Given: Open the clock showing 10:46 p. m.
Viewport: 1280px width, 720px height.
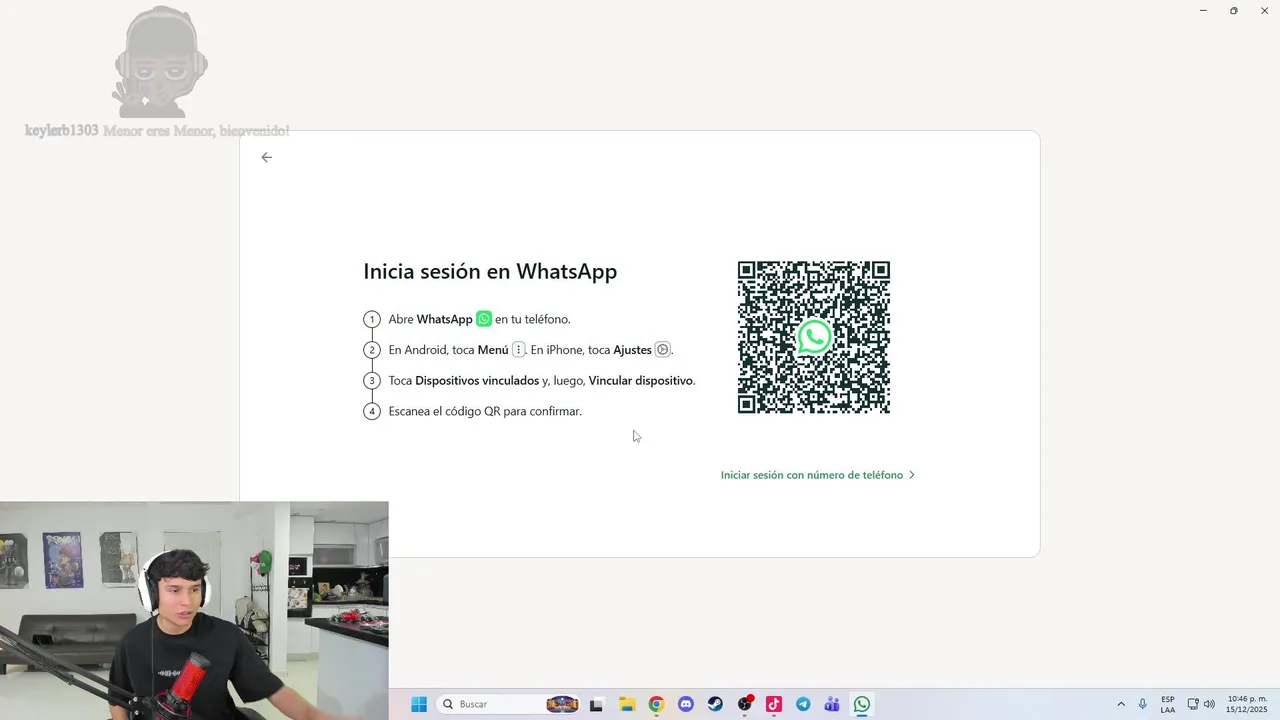Looking at the screenshot, I should pos(1246,704).
